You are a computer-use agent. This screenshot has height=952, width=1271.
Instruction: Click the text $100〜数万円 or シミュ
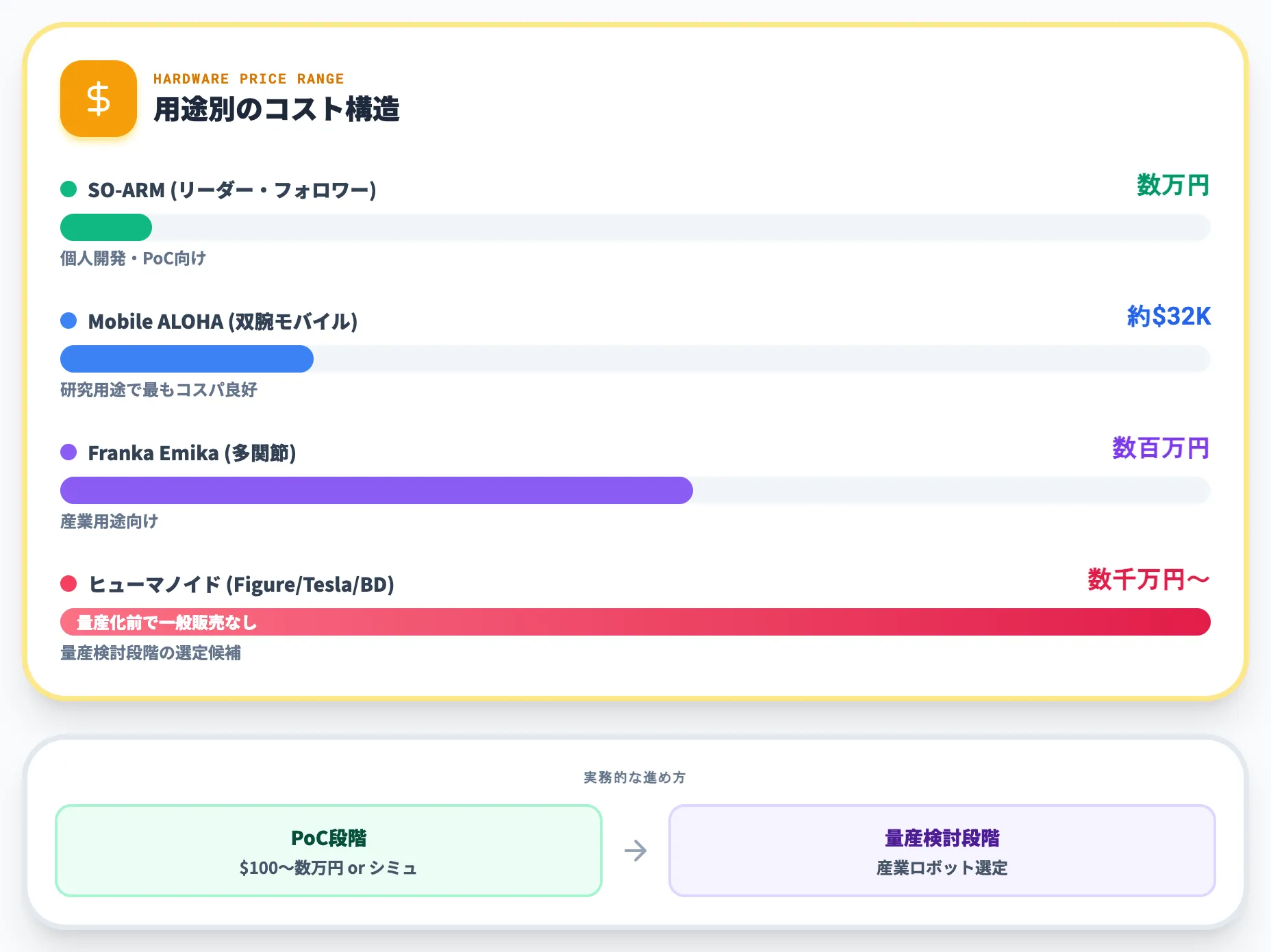[x=329, y=868]
